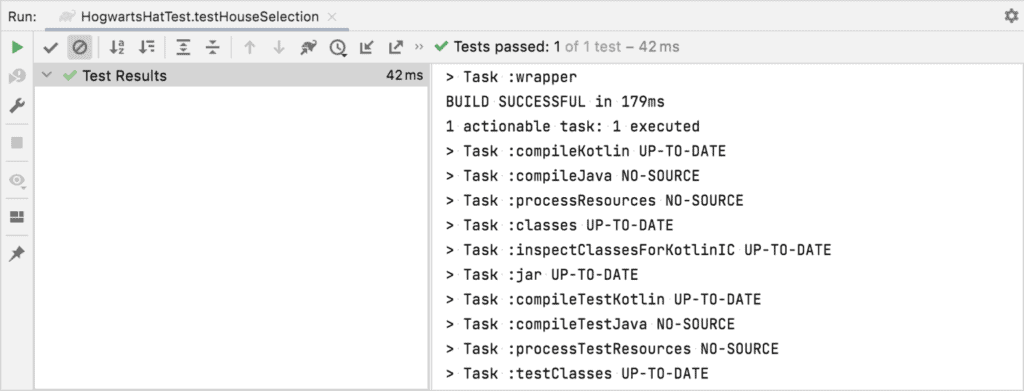This screenshot has width=1024, height=391.
Task: Expand all test results
Action: (184, 47)
